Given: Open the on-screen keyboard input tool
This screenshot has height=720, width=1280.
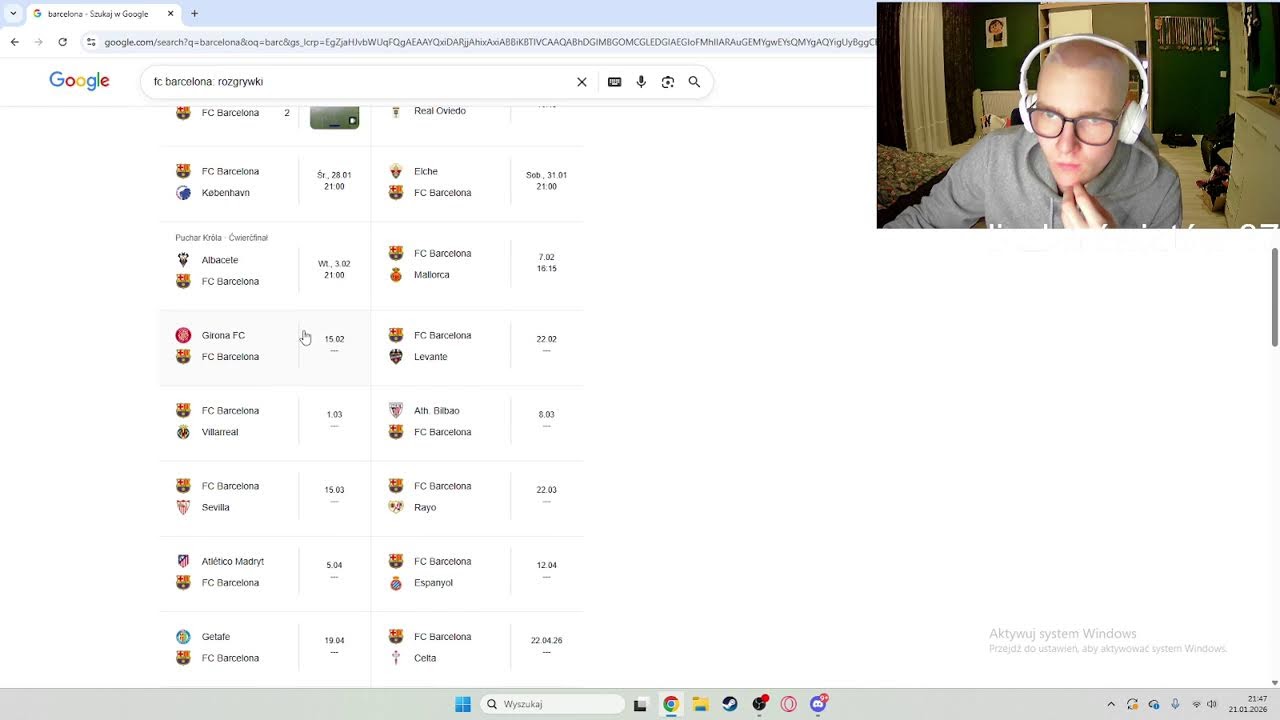Looking at the screenshot, I should (614, 82).
